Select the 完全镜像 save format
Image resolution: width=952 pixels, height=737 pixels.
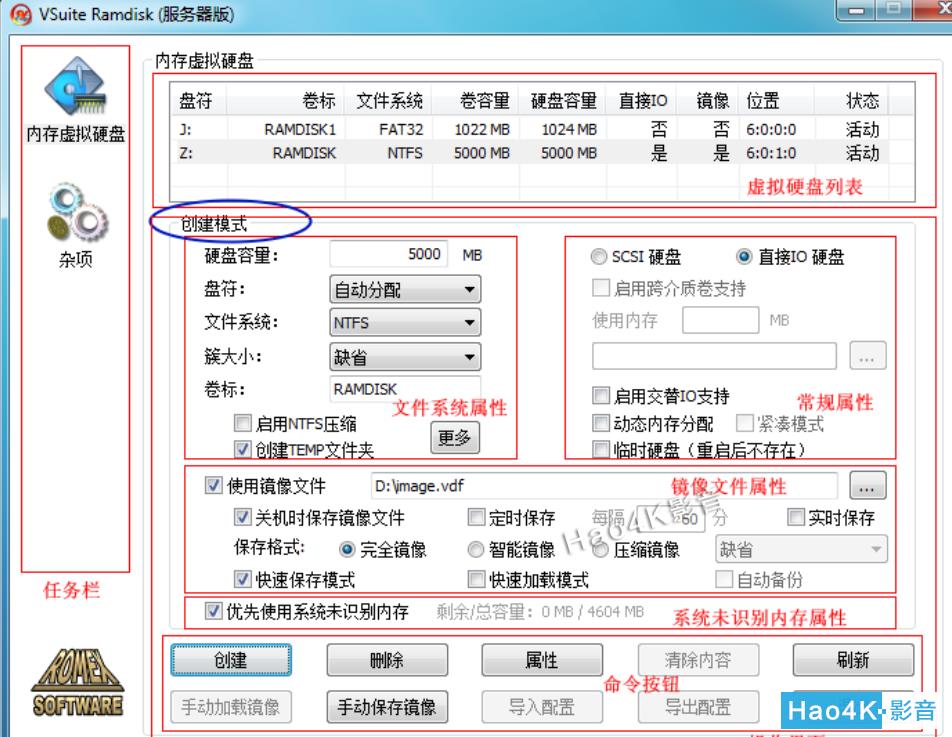347,549
